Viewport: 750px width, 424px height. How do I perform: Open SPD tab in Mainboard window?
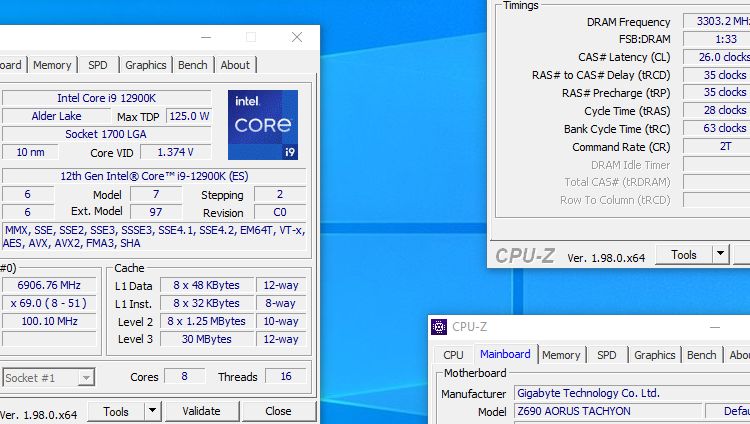(x=607, y=355)
